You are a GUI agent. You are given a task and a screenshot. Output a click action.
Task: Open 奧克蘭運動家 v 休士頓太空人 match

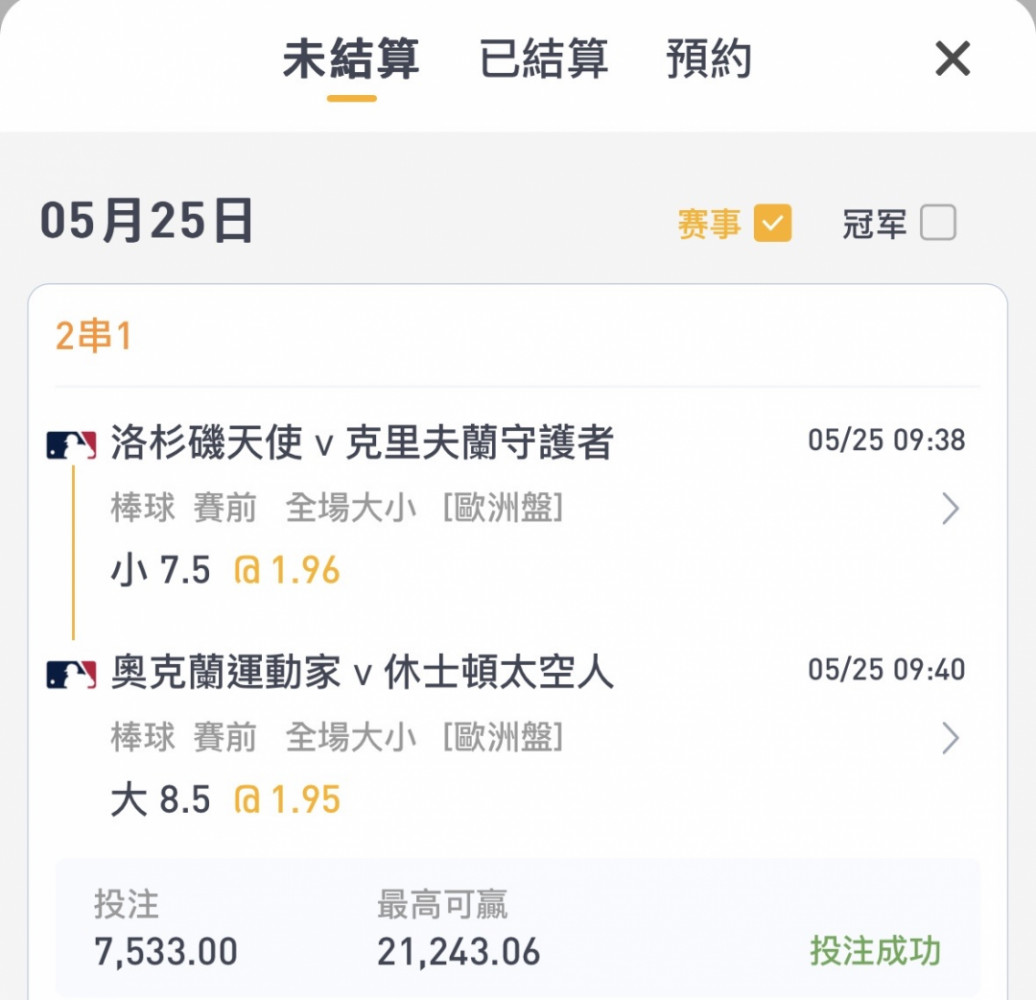tap(362, 672)
